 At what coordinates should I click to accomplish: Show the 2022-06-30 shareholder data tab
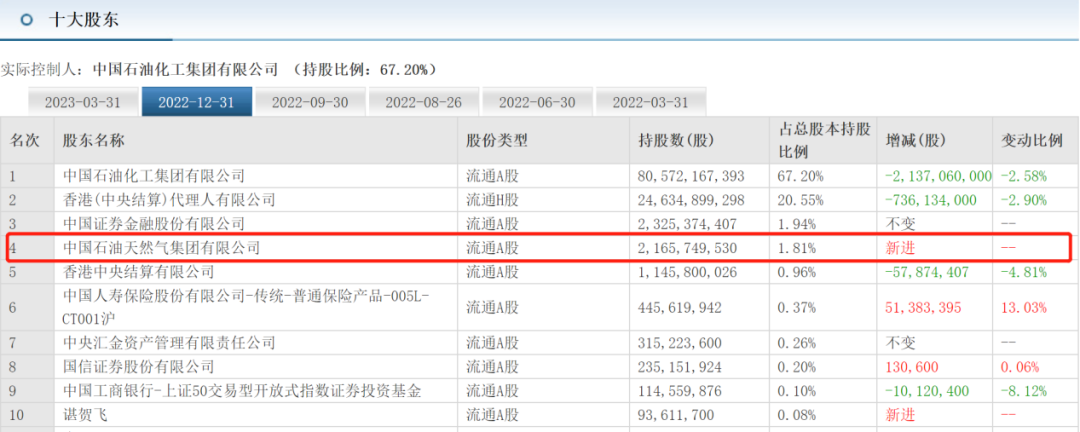[537, 102]
